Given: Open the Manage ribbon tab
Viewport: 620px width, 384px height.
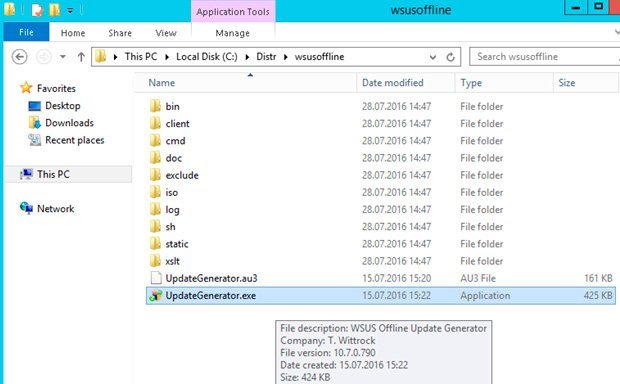Looking at the screenshot, I should pos(232,33).
